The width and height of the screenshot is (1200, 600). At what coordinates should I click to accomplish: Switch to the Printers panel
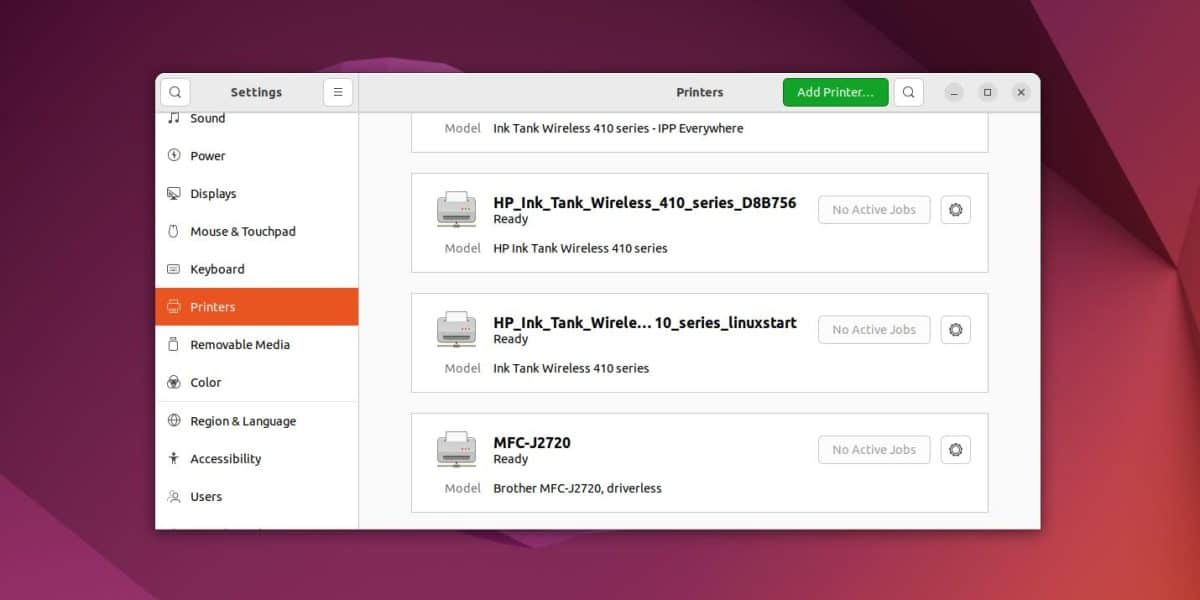pos(212,307)
